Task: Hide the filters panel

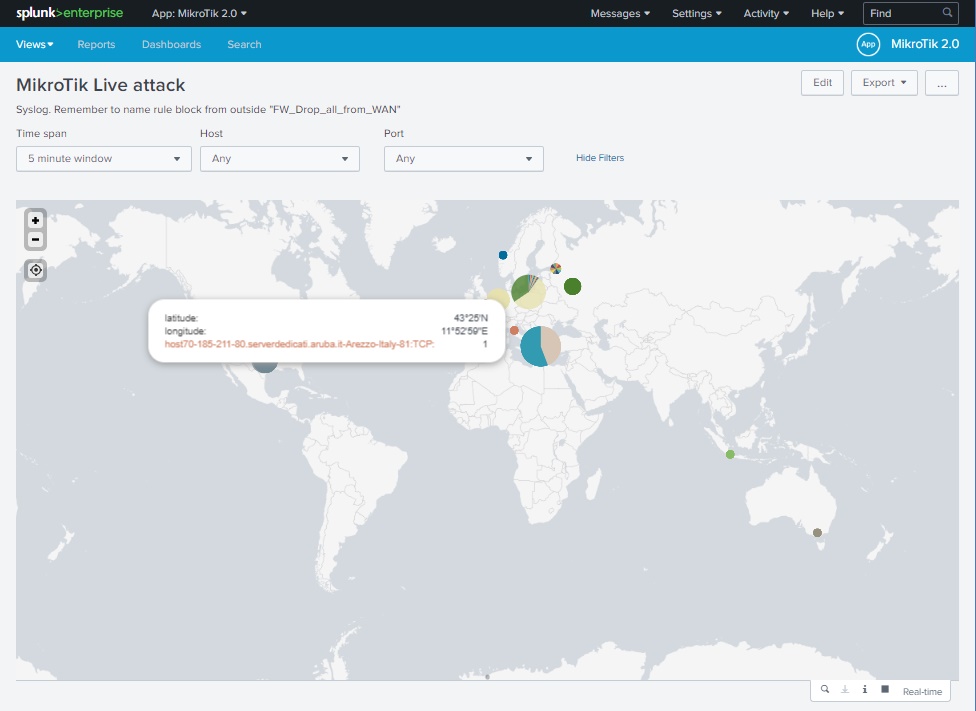Action: point(600,158)
